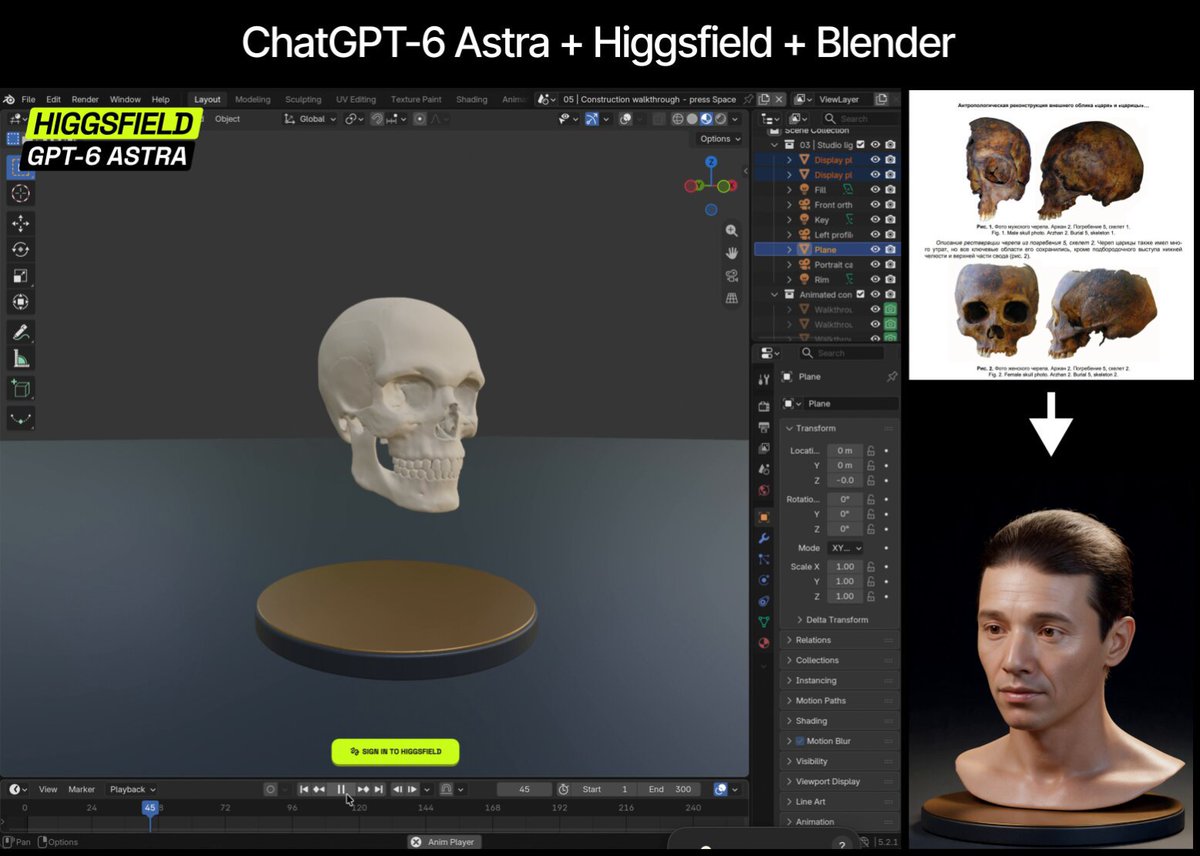The width and height of the screenshot is (1200, 856).
Task: Open View Layer properties tab
Action: coord(764,448)
